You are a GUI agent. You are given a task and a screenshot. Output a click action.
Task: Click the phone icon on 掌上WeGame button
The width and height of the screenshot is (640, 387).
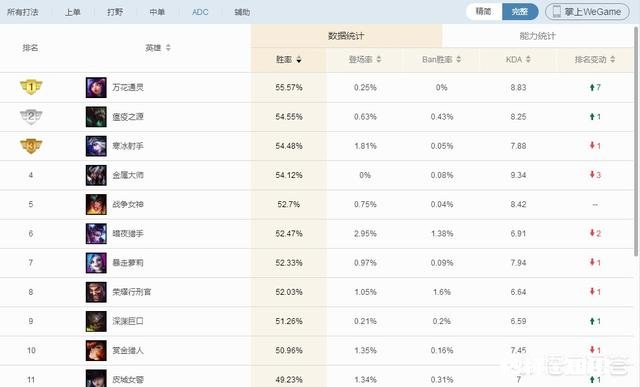coord(556,12)
